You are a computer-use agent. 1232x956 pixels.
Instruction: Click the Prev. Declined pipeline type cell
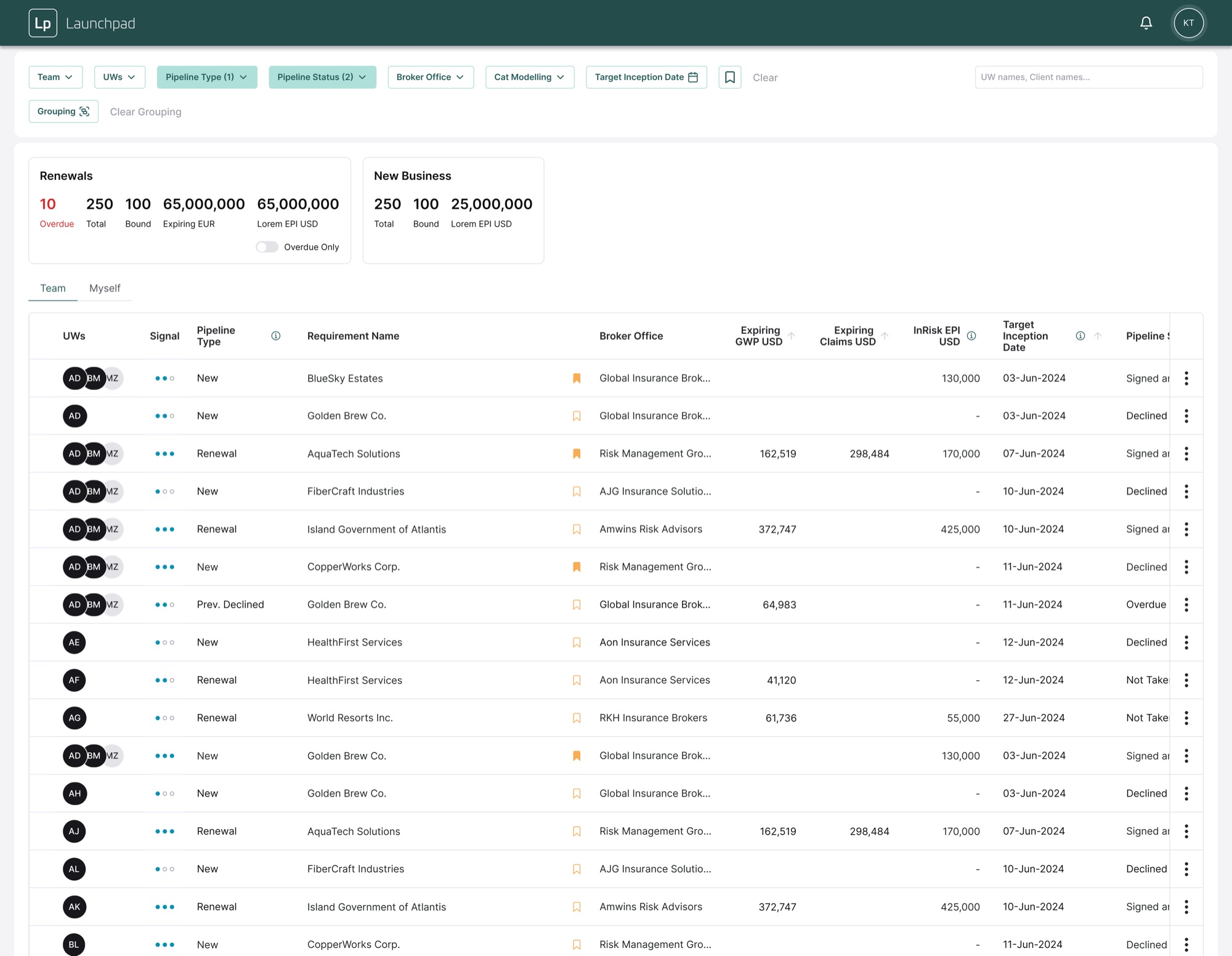[230, 605]
